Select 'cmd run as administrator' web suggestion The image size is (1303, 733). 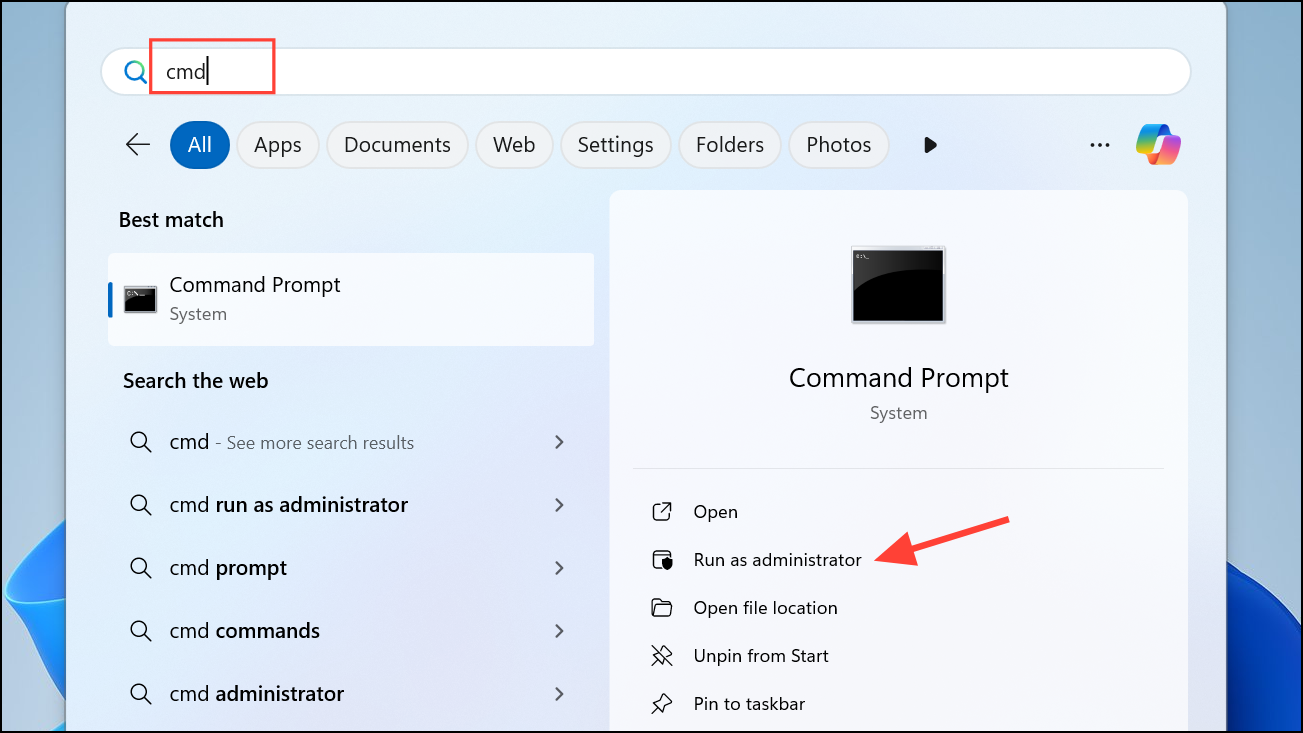(x=351, y=505)
